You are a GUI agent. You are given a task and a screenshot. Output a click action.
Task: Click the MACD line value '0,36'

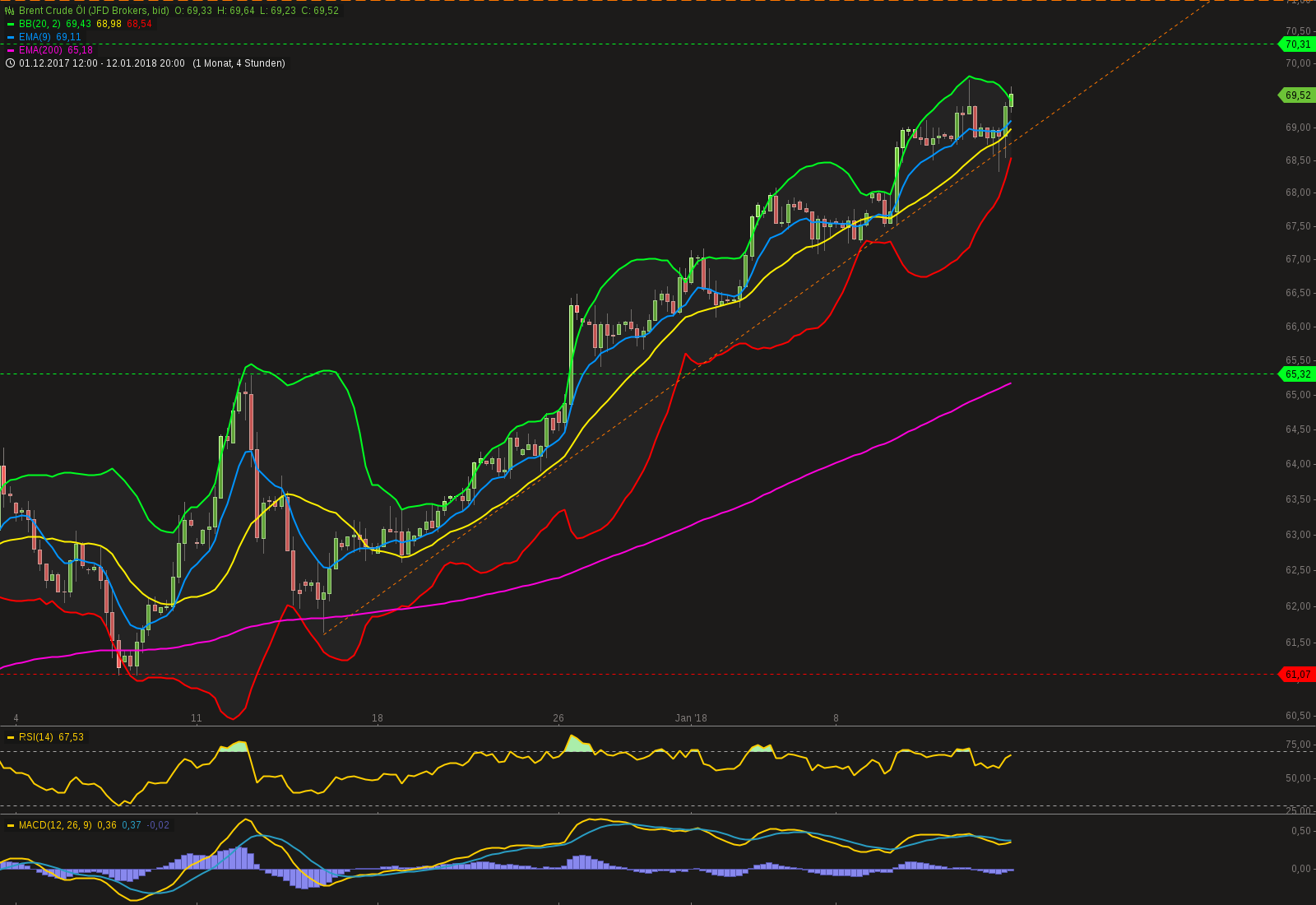107,825
